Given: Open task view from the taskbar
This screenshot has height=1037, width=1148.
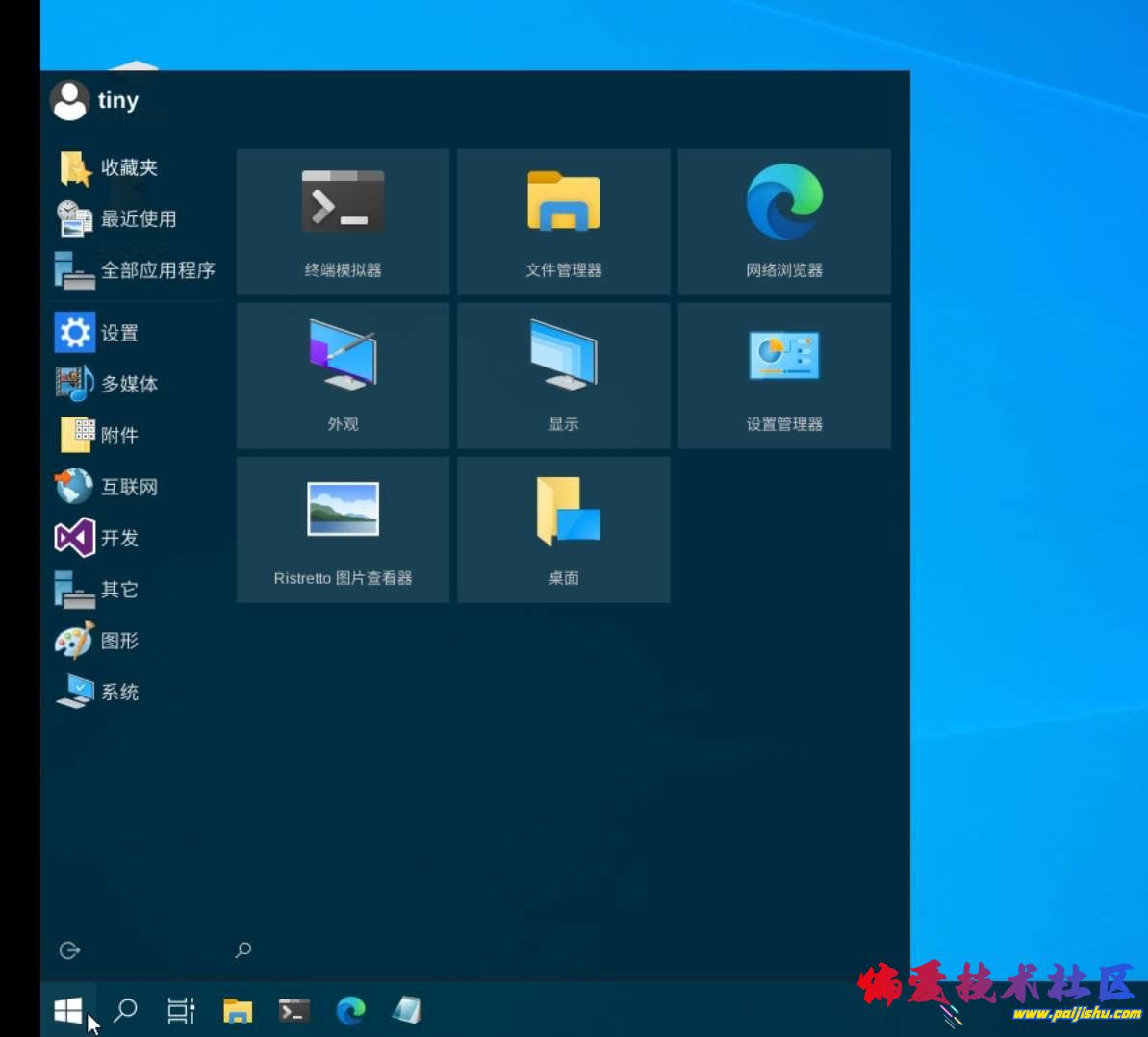Looking at the screenshot, I should click(x=181, y=1010).
